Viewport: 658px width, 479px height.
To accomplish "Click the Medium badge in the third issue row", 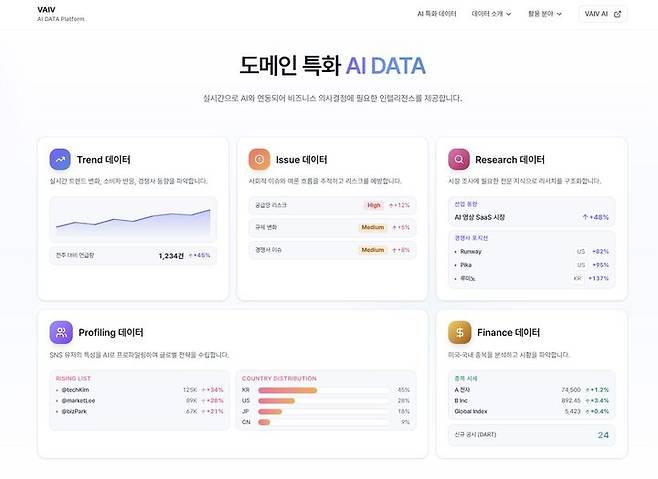I will coord(373,250).
